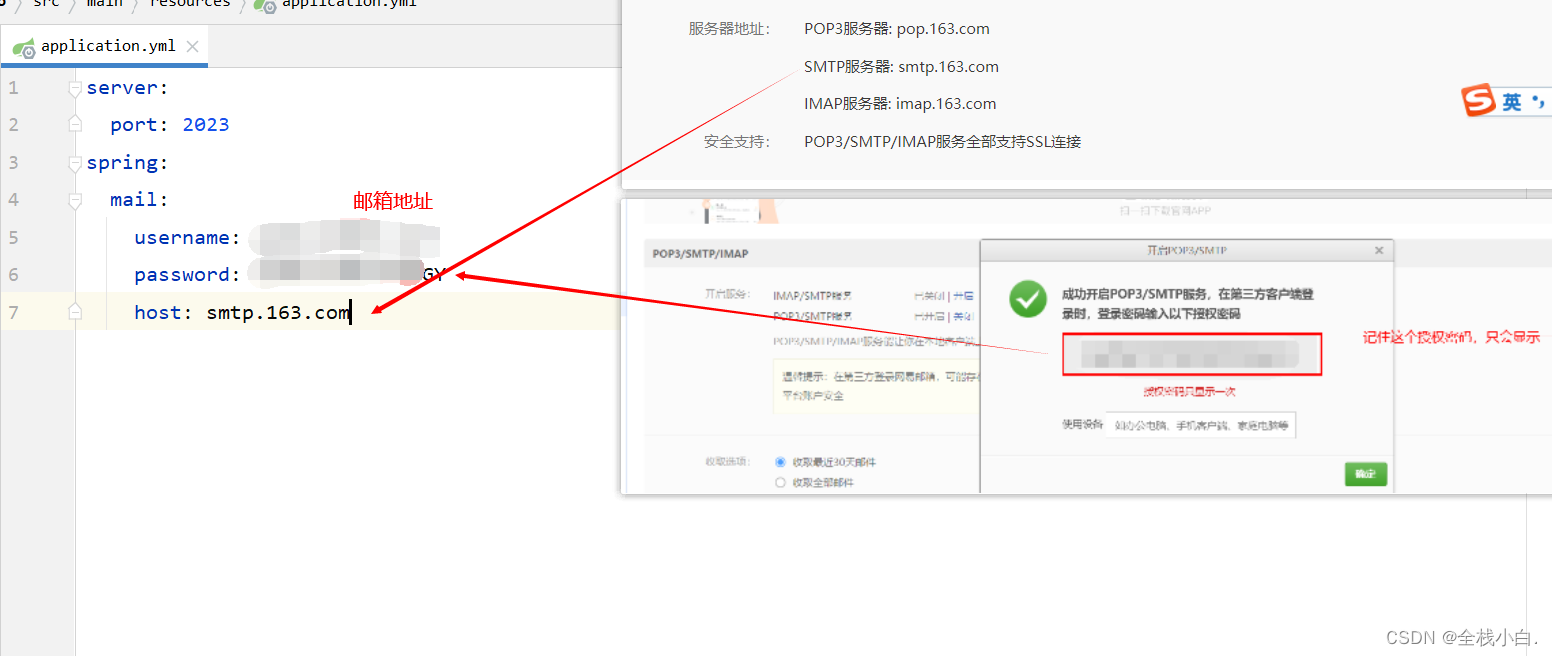Select the 收取全部邮件 radio button
Image resolution: width=1552 pixels, height=656 pixels.
[781, 482]
